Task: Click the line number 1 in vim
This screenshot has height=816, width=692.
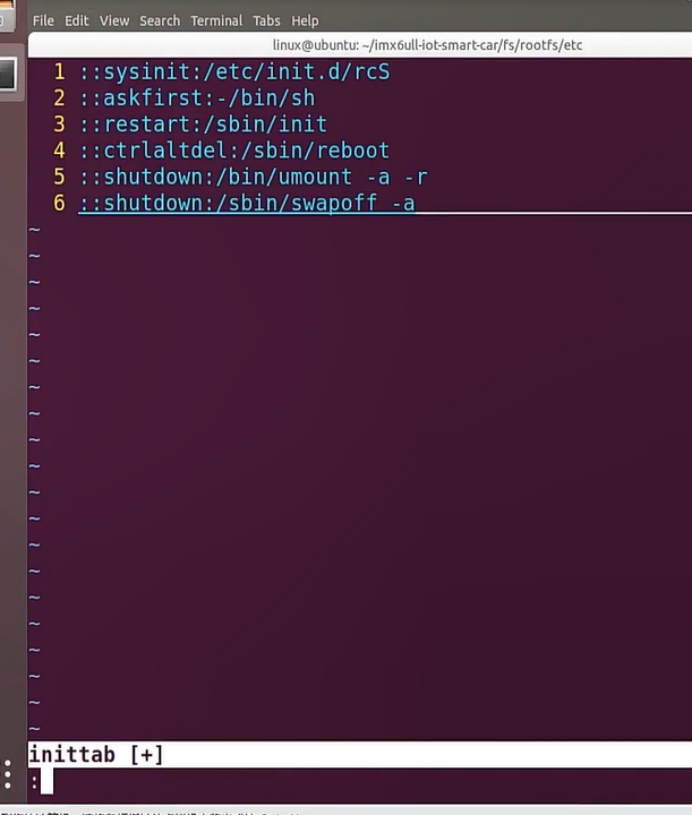Action: point(57,72)
